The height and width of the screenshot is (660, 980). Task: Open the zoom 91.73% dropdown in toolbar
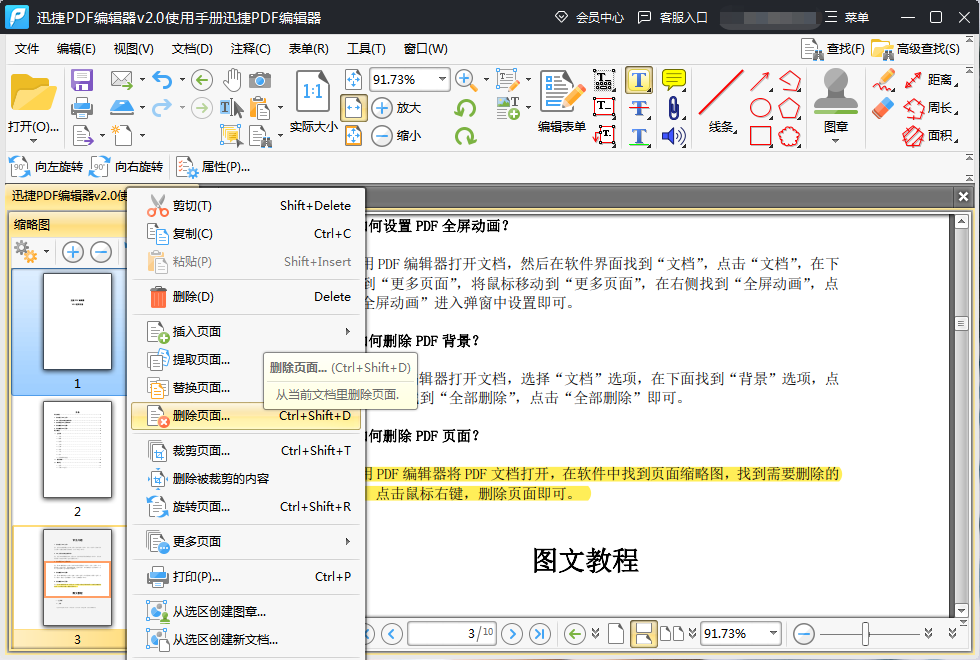(442, 79)
